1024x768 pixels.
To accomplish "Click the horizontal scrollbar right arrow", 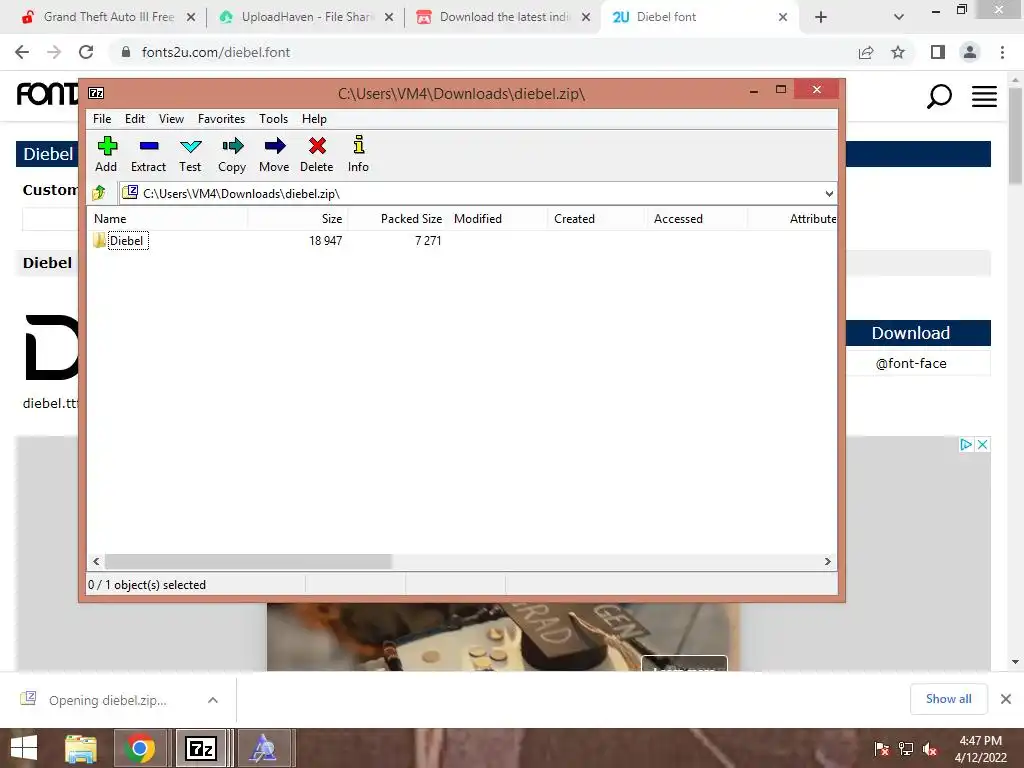I will pyautogui.click(x=827, y=561).
